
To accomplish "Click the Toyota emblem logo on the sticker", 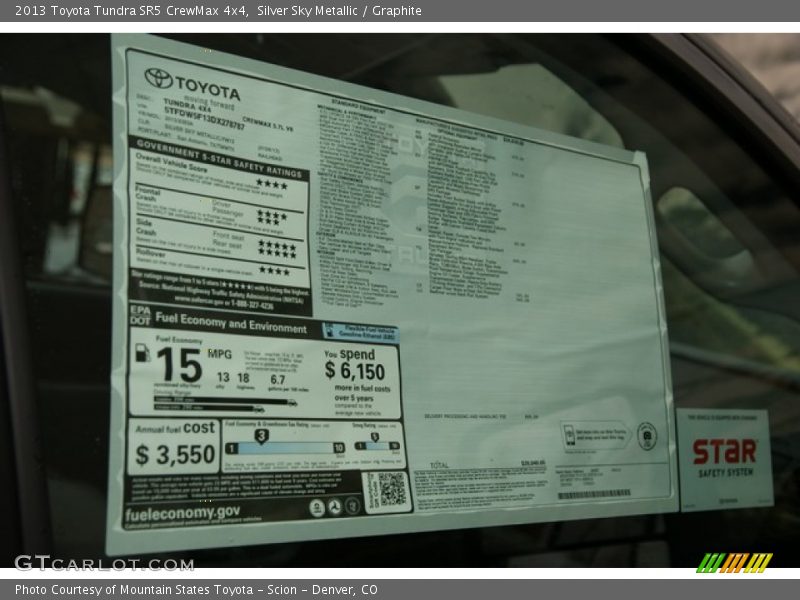I will [158, 78].
